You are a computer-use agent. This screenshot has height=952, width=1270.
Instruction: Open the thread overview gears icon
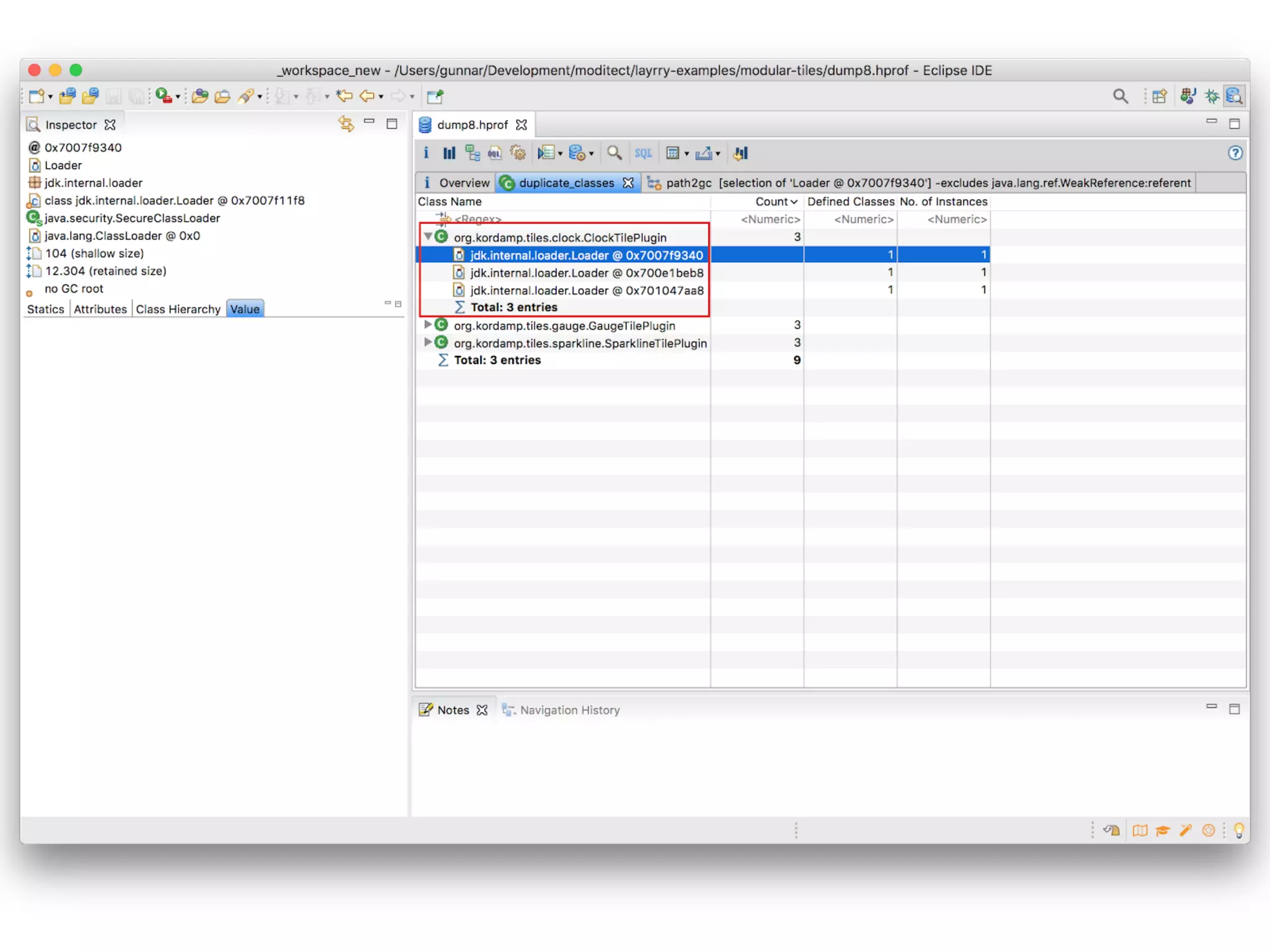[x=518, y=153]
